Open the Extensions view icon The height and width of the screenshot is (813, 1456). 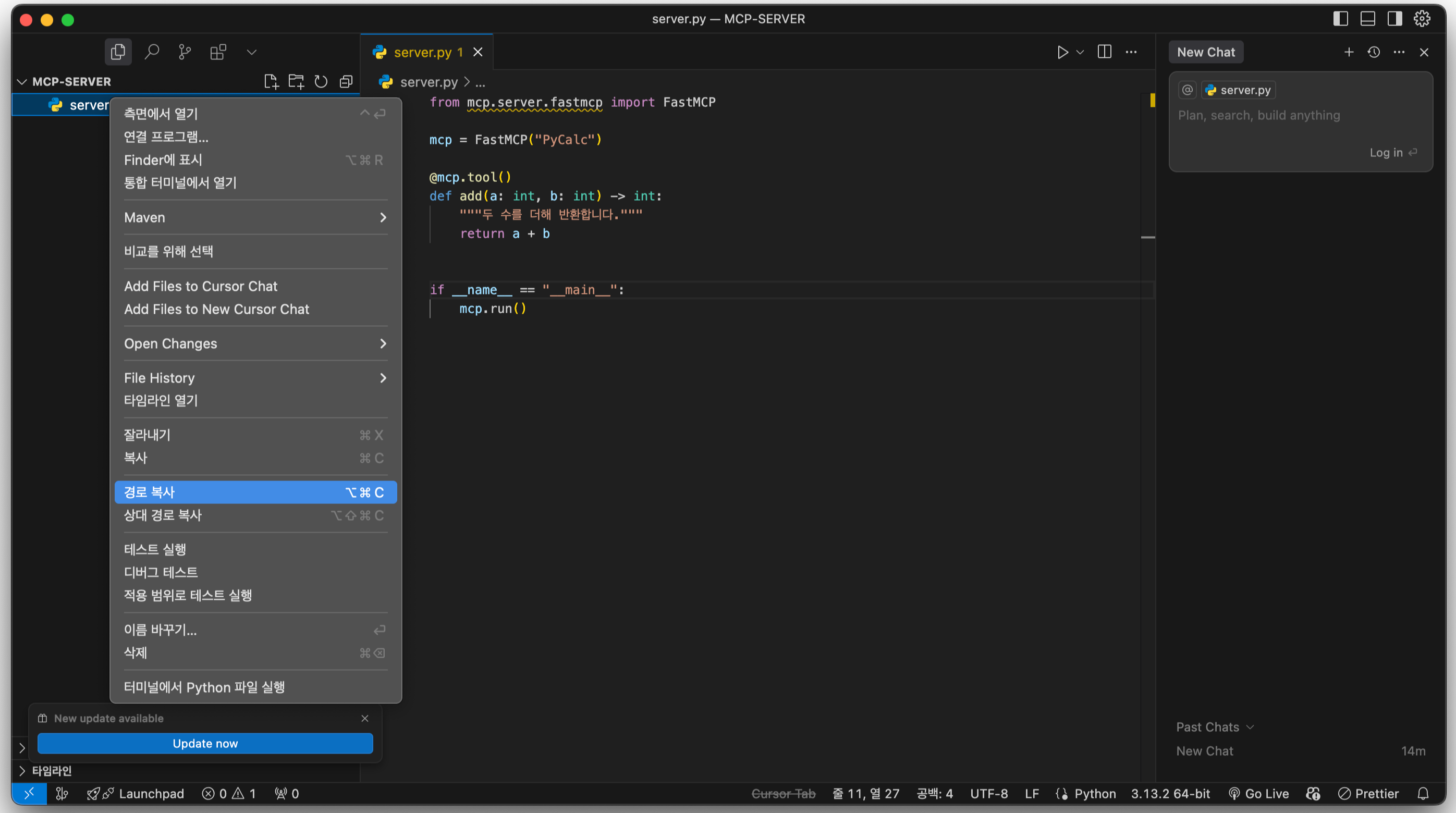218,52
